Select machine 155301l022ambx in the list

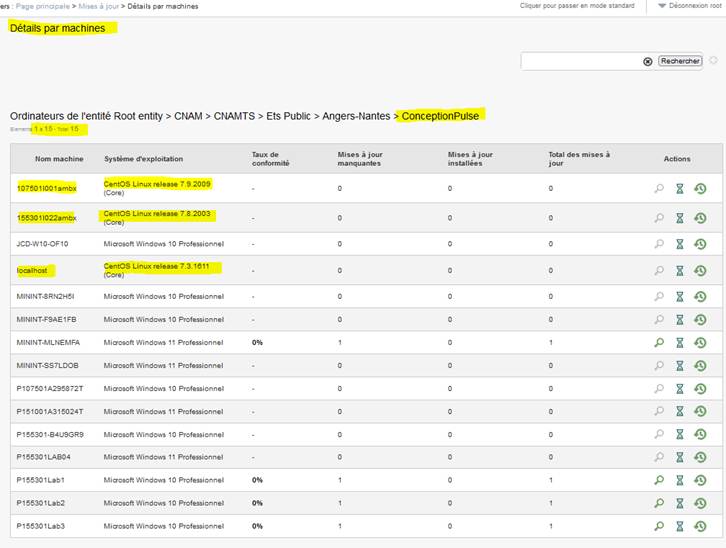46,218
